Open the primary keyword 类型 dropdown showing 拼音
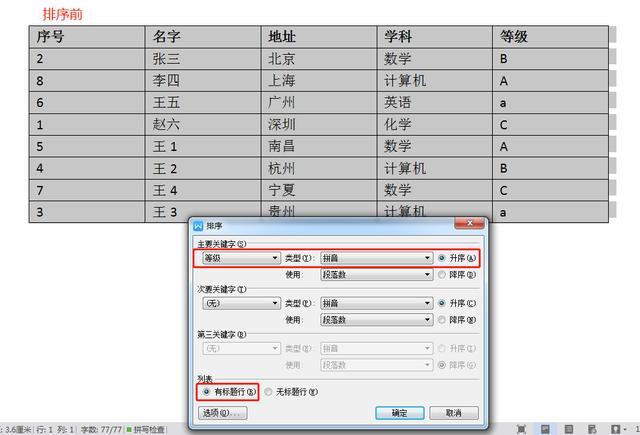This screenshot has width=640, height=435. pos(376,258)
